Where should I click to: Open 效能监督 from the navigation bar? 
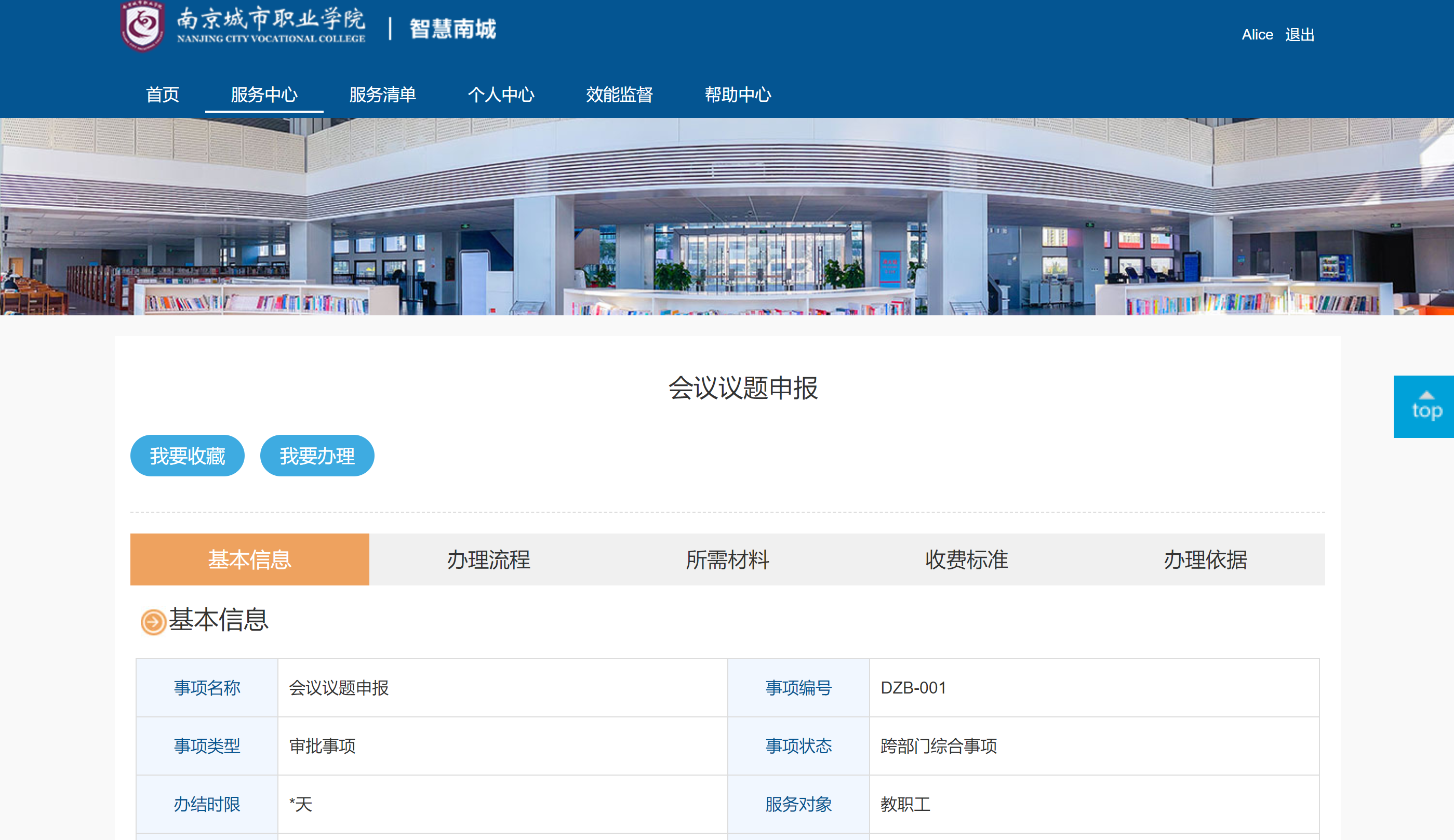pyautogui.click(x=619, y=94)
